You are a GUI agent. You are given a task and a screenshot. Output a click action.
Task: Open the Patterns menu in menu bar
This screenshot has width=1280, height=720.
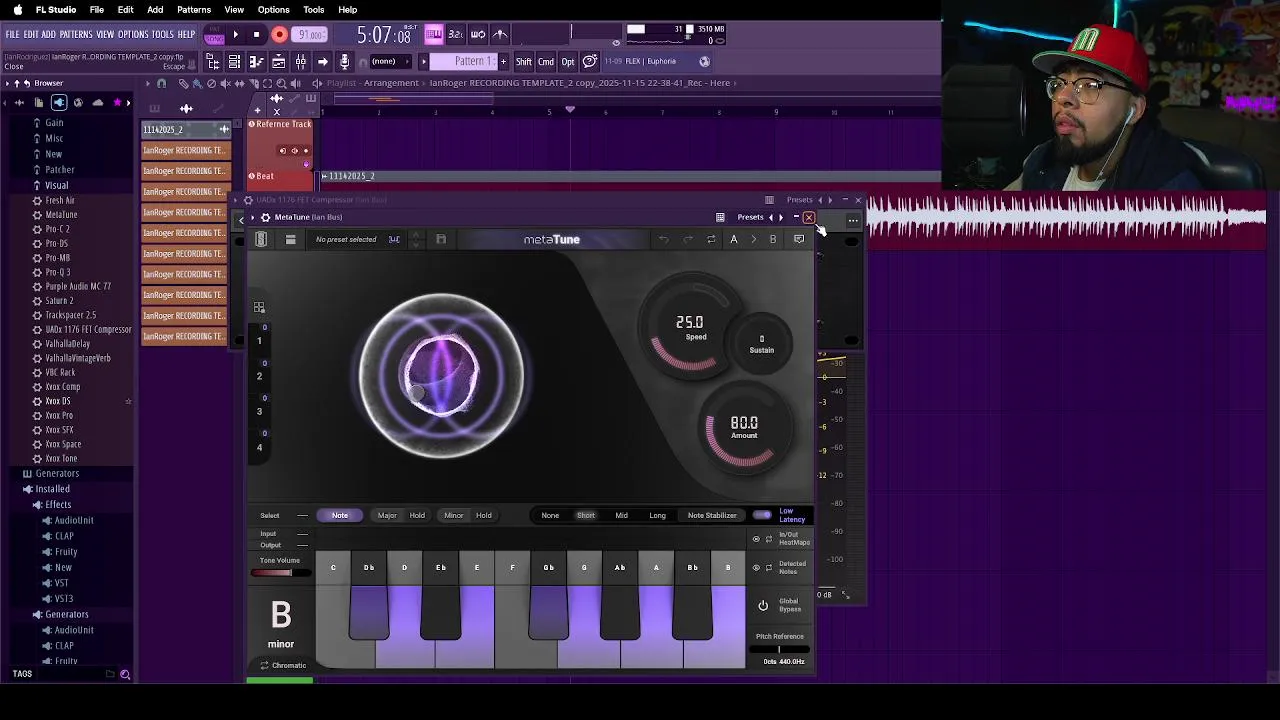(x=194, y=10)
